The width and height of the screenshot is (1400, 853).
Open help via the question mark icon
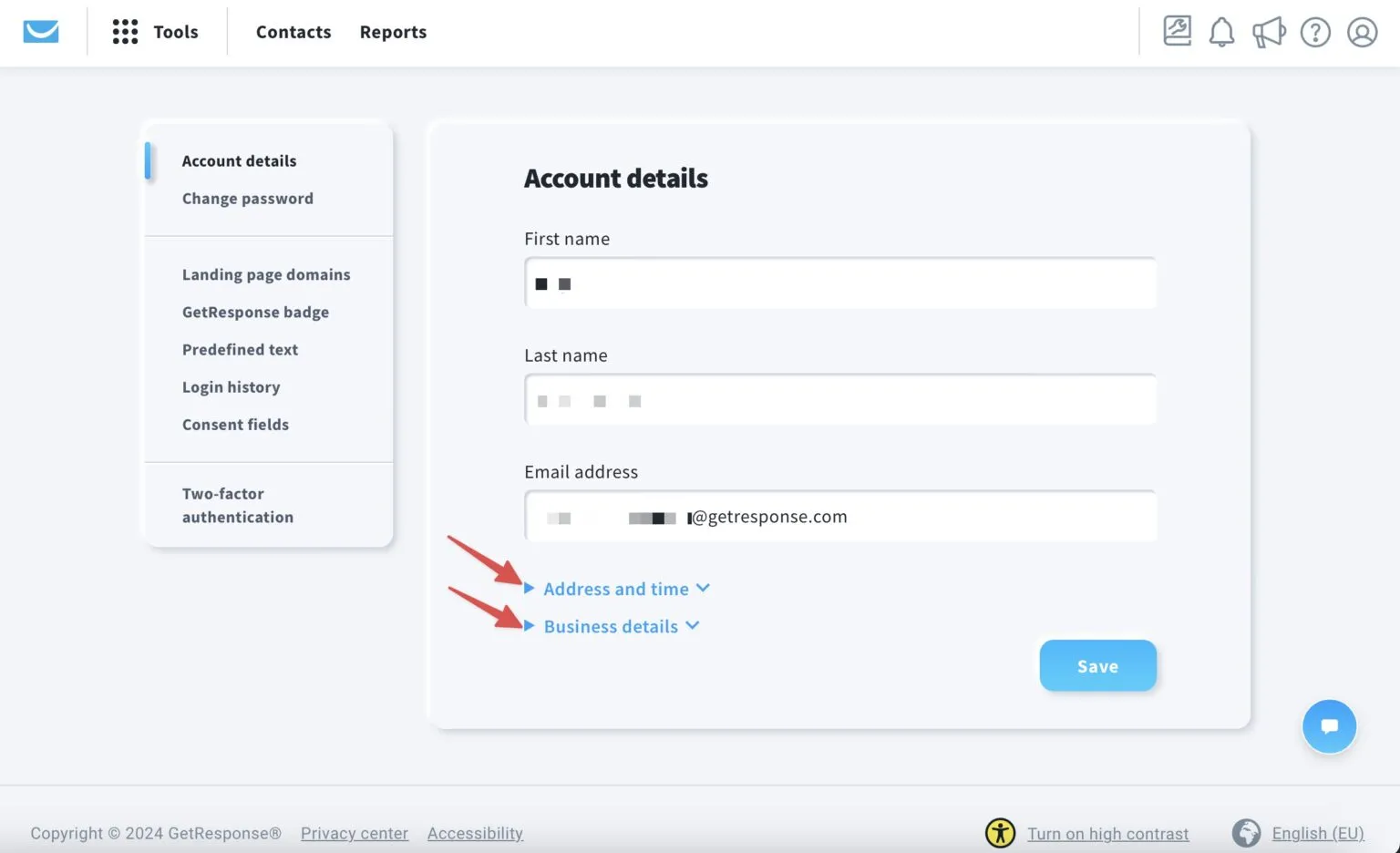point(1315,31)
